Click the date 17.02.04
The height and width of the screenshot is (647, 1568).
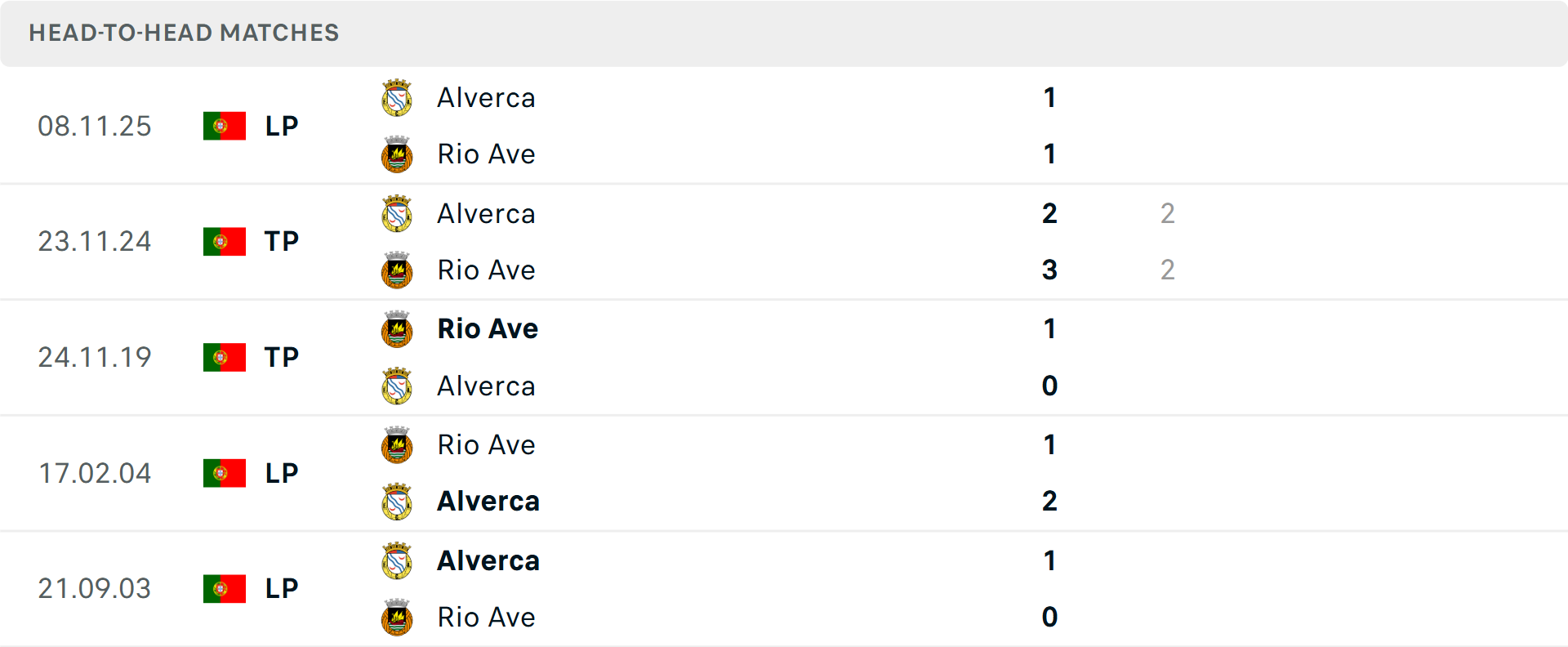coord(95,473)
